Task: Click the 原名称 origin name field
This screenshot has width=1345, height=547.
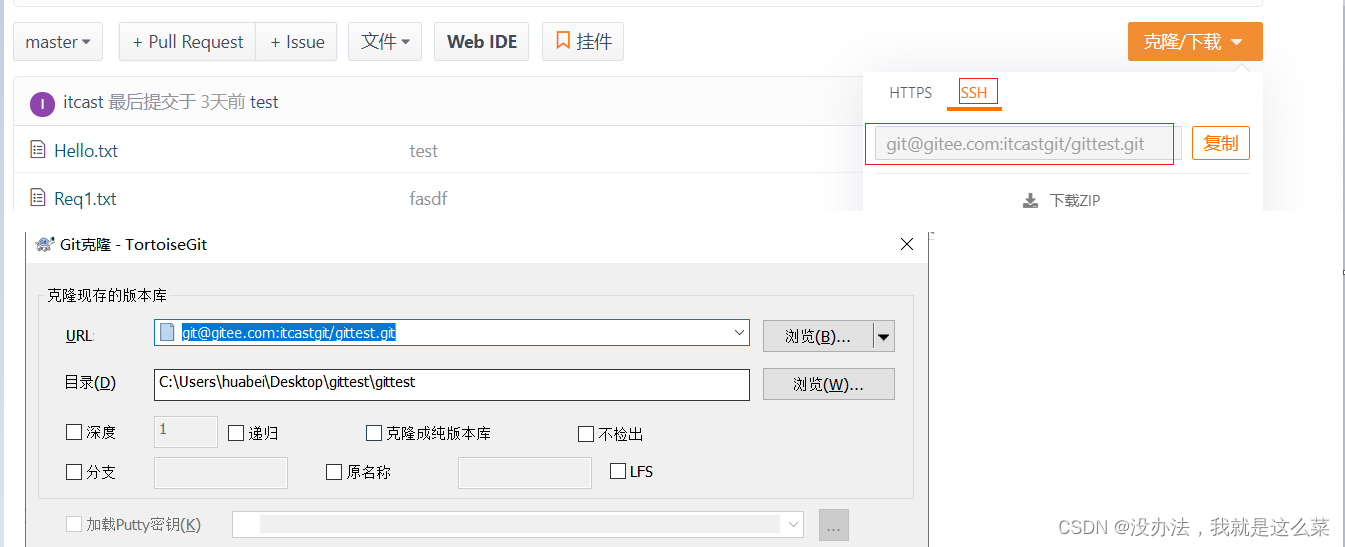Action: coord(524,472)
